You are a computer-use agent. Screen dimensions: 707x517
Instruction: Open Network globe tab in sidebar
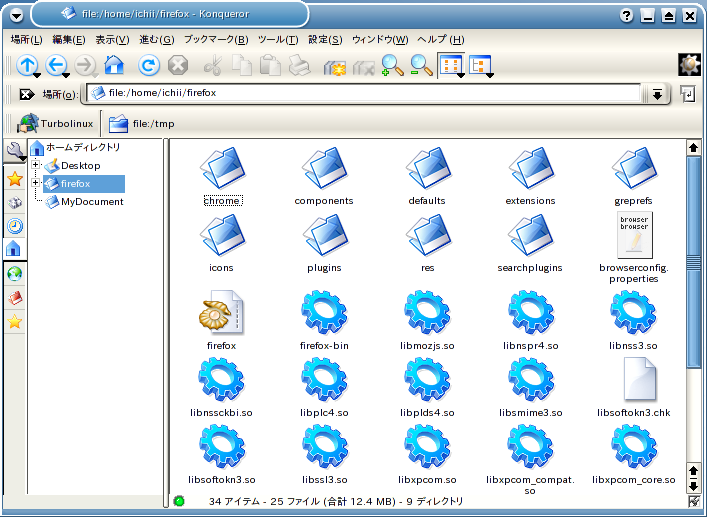[15, 274]
